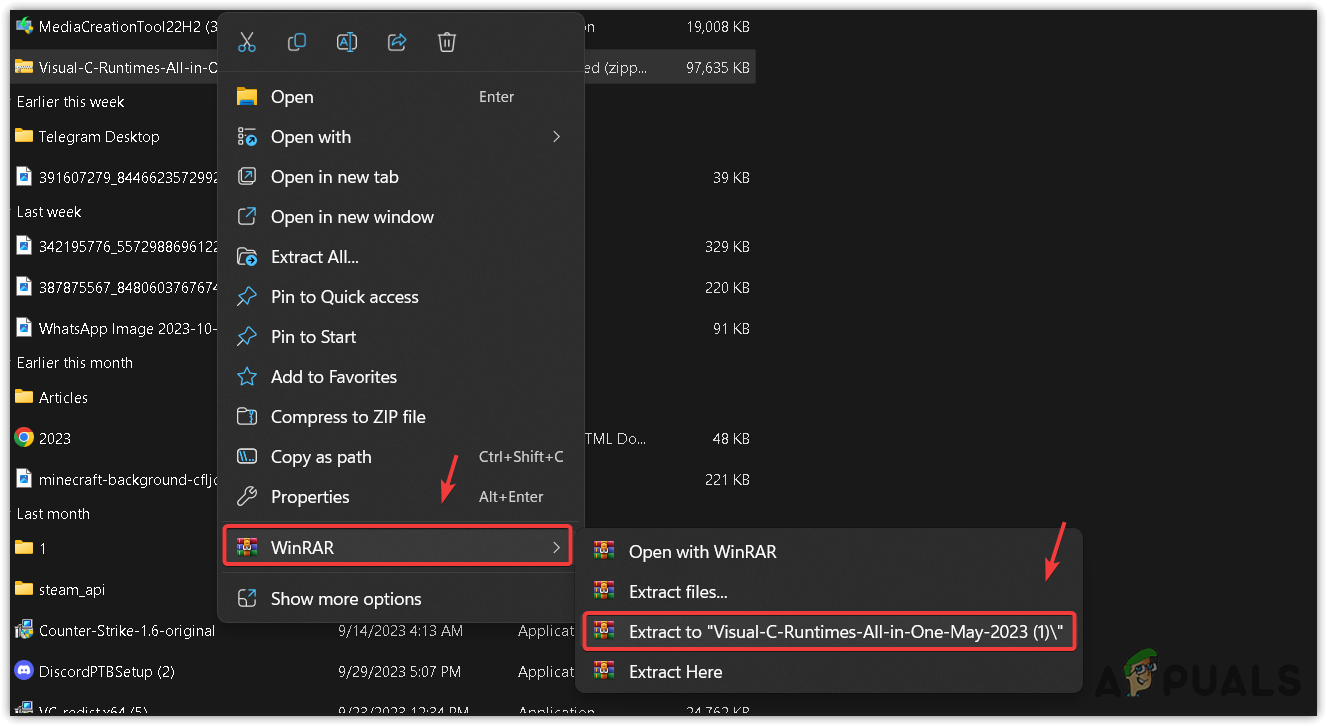Select the DiscordPTBSetup (2) file

pyautogui.click(x=107, y=672)
